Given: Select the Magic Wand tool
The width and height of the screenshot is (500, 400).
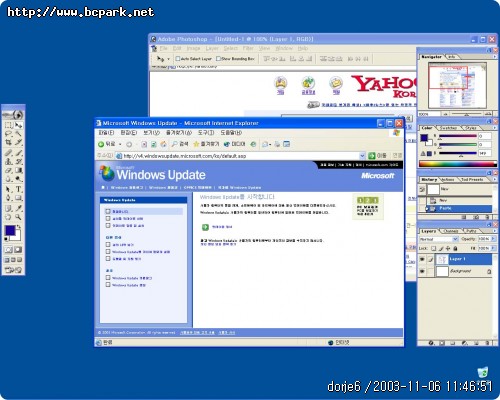Looking at the screenshot, I should tap(19, 134).
